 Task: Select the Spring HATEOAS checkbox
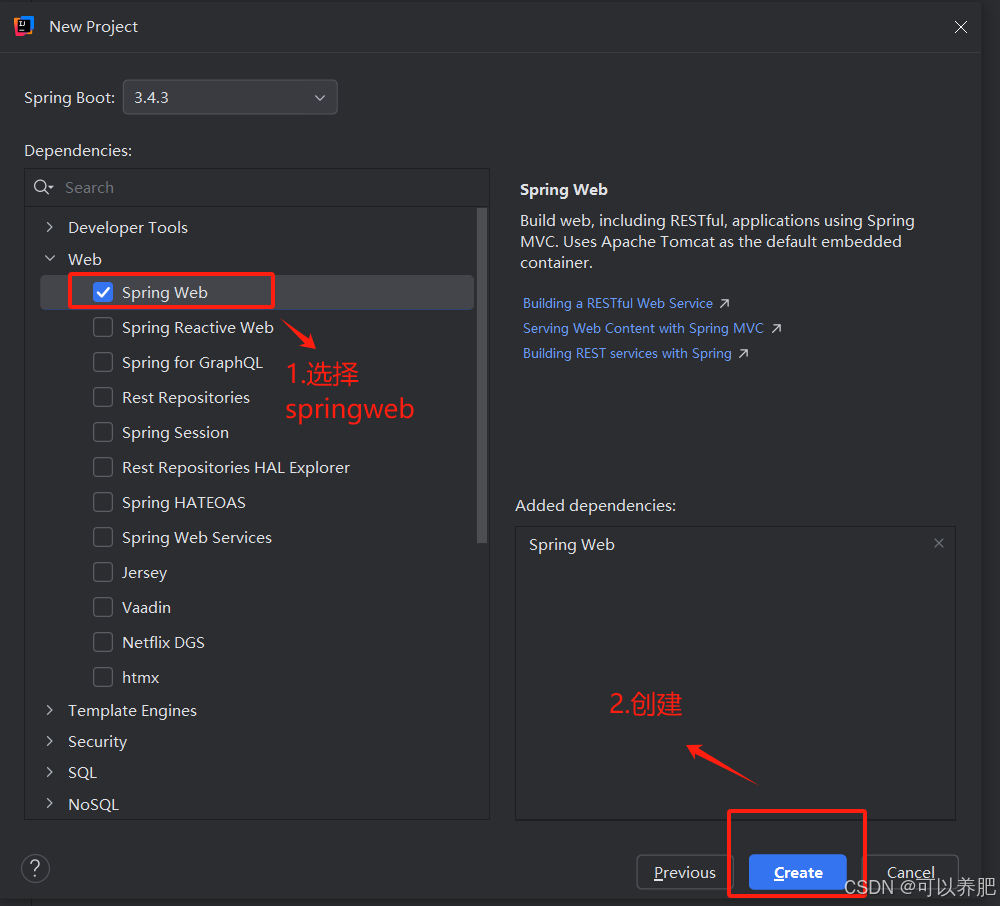pyautogui.click(x=103, y=502)
